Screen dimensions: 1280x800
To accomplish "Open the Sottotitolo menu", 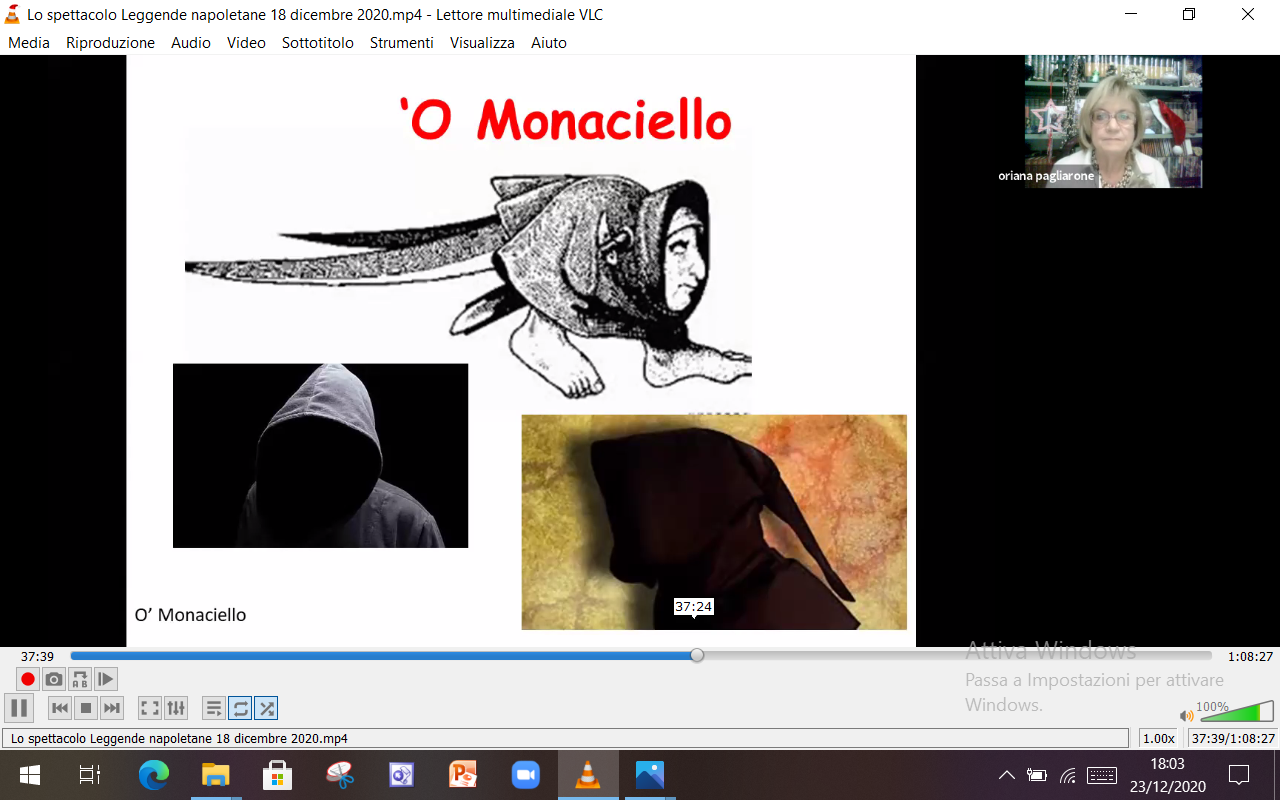I will [x=318, y=43].
